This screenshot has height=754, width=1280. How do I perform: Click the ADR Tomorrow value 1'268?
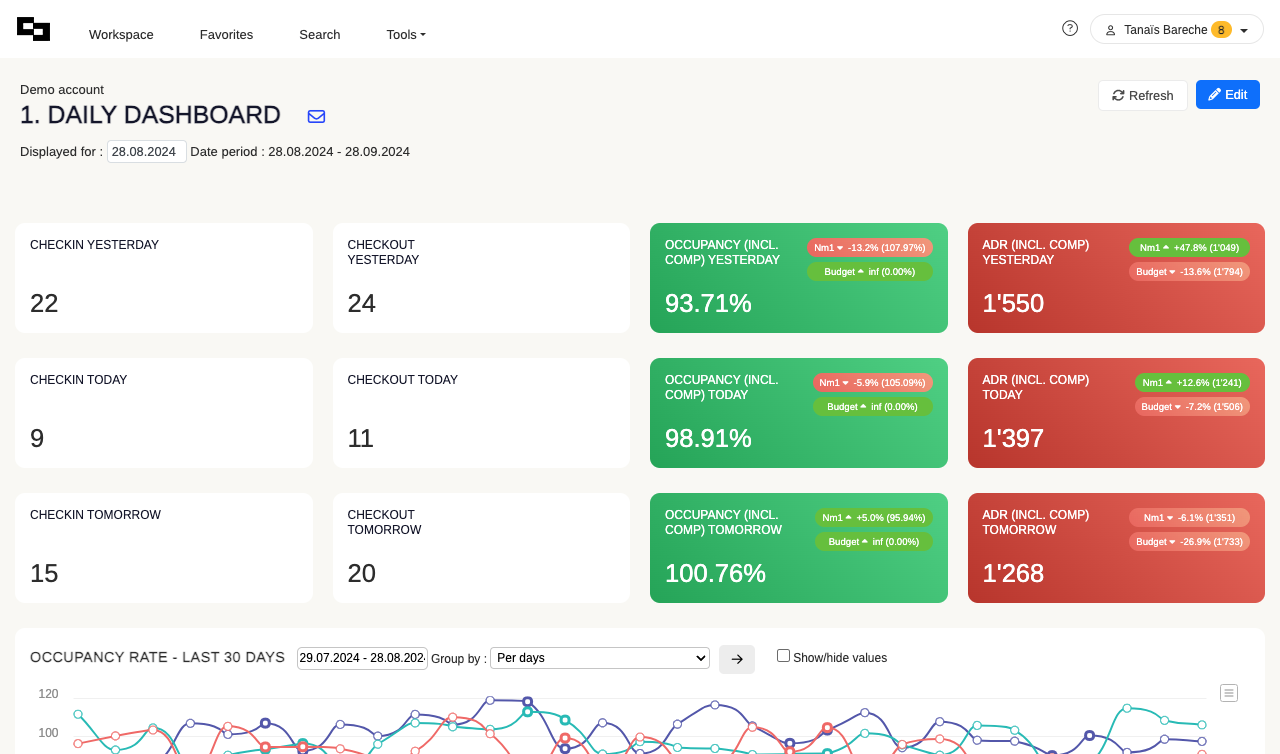[1013, 573]
